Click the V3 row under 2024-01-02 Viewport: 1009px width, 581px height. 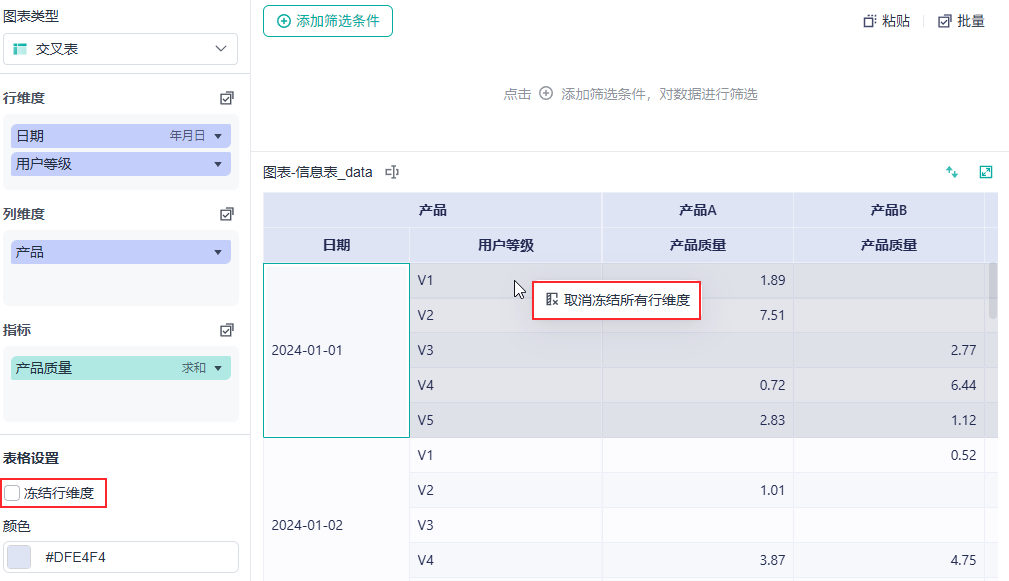(x=506, y=525)
